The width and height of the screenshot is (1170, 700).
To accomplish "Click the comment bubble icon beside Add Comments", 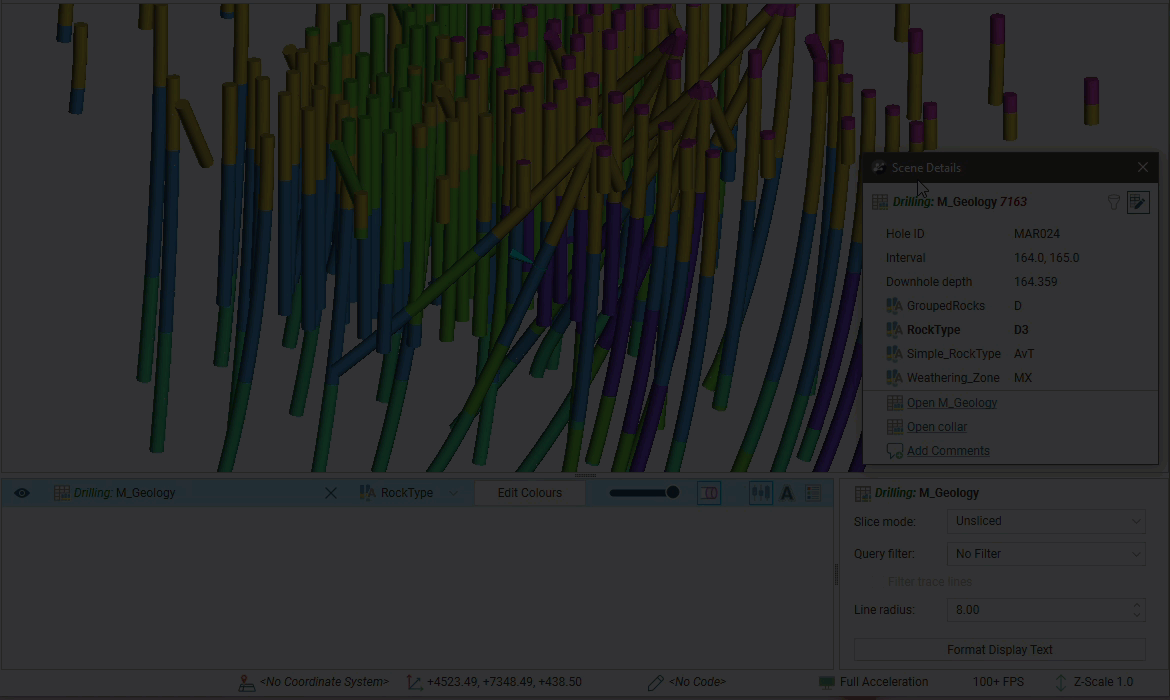I will click(x=895, y=451).
